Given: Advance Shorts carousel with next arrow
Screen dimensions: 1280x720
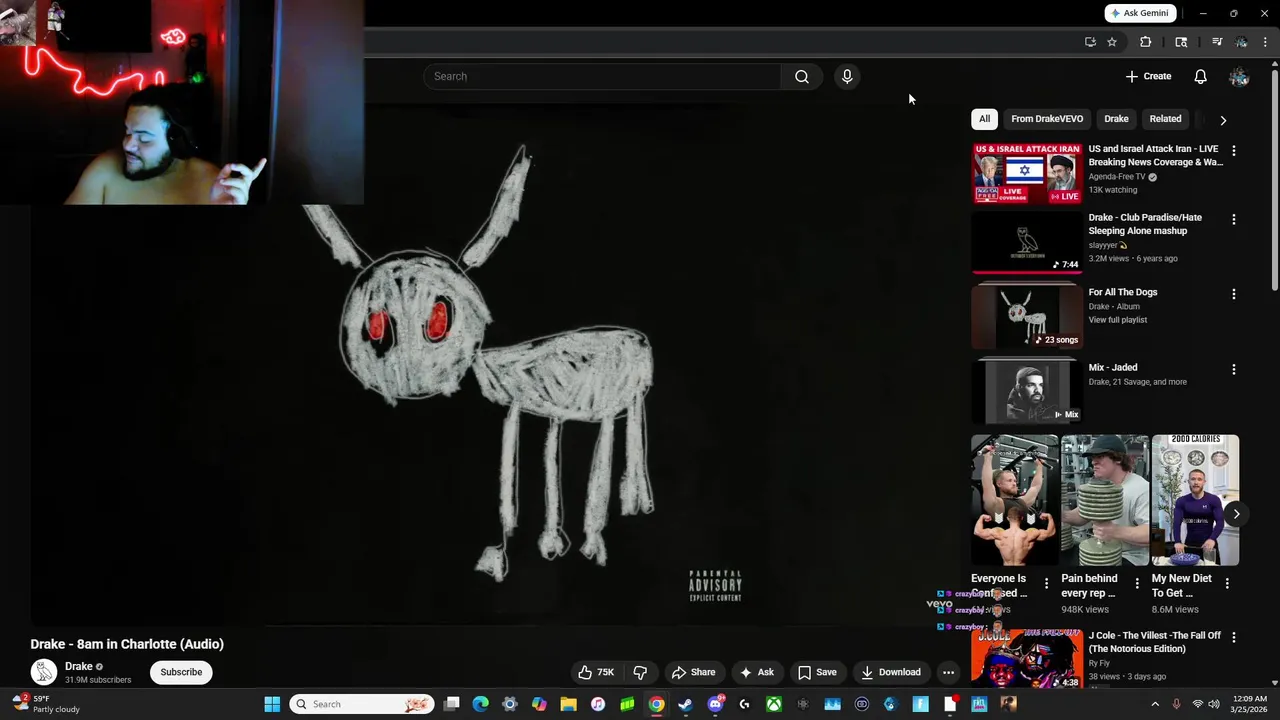Looking at the screenshot, I should 1236,514.
